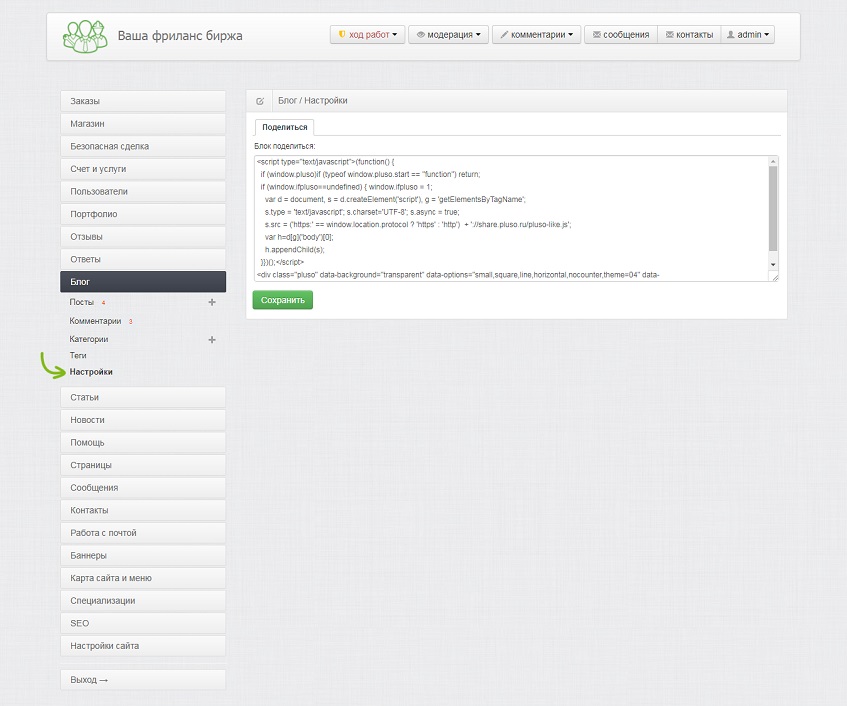
Task: Switch to the Поделиться tab
Action: [x=285, y=127]
